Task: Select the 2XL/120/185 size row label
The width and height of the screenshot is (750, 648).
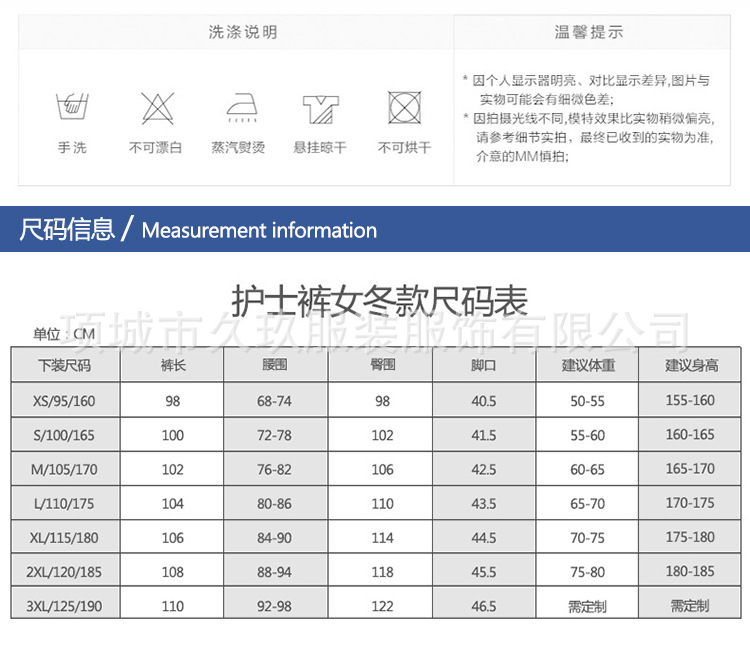Action: point(64,572)
